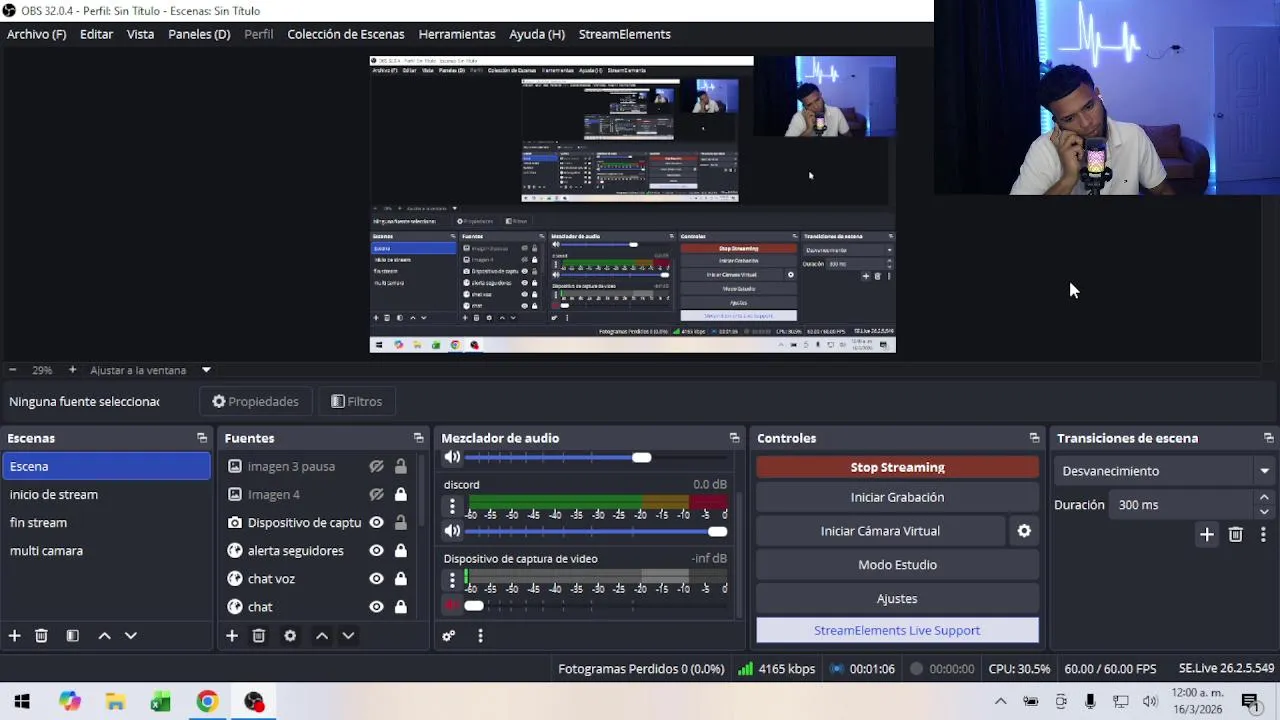Move scene up in the Escenas toolbar
This screenshot has width=1280, height=720.
104,636
